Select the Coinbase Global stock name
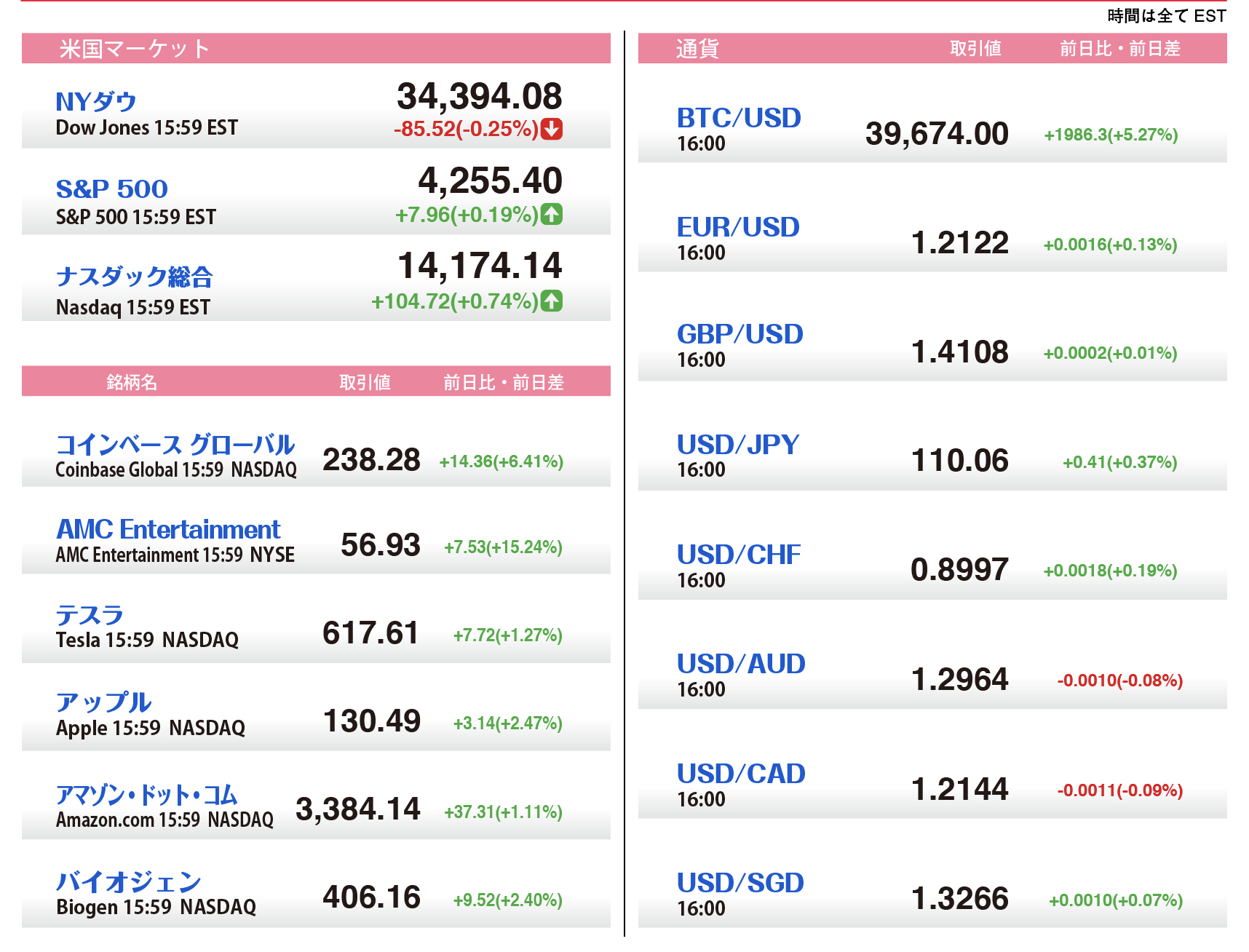The height and width of the screenshot is (952, 1249). pos(175,444)
